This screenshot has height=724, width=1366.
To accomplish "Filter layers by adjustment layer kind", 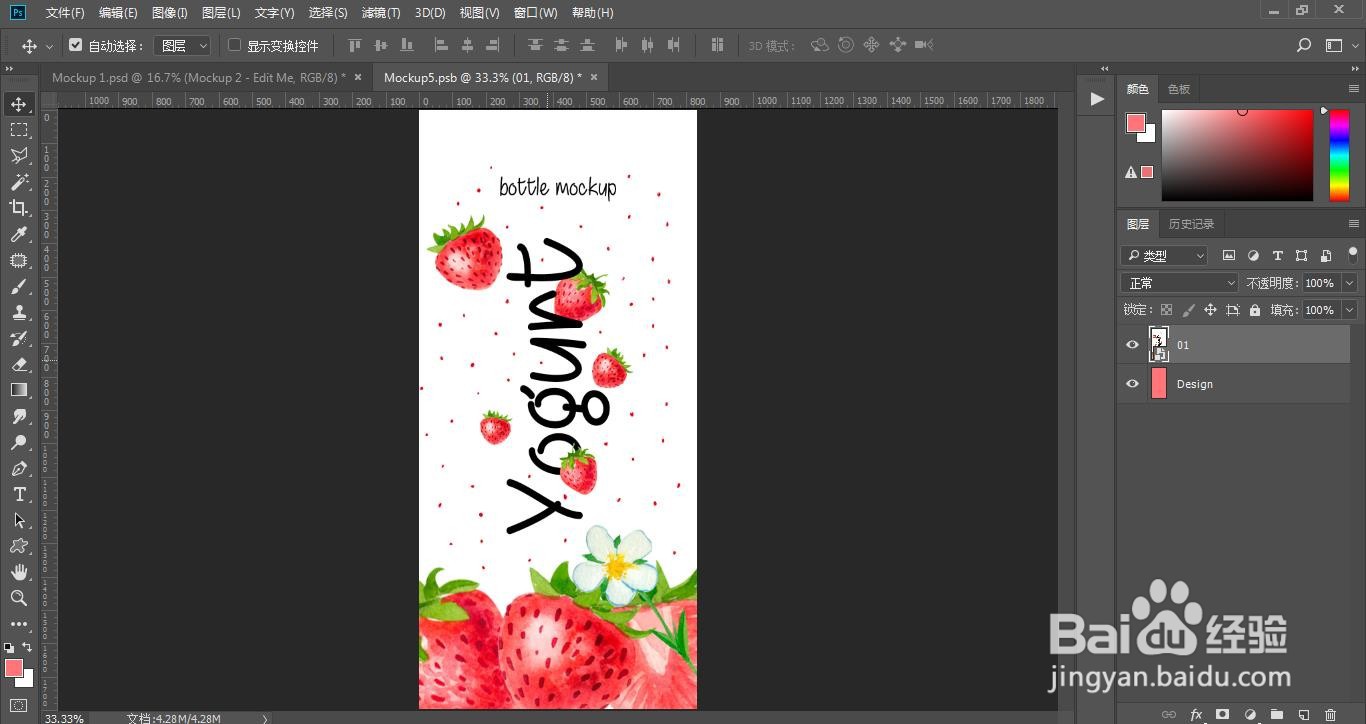I will [x=1253, y=256].
